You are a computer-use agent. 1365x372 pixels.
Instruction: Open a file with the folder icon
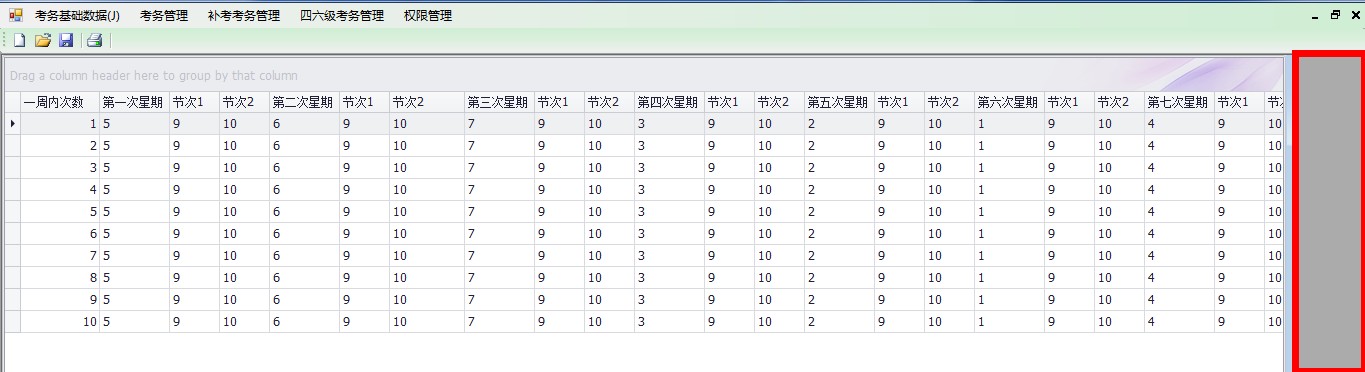click(43, 40)
